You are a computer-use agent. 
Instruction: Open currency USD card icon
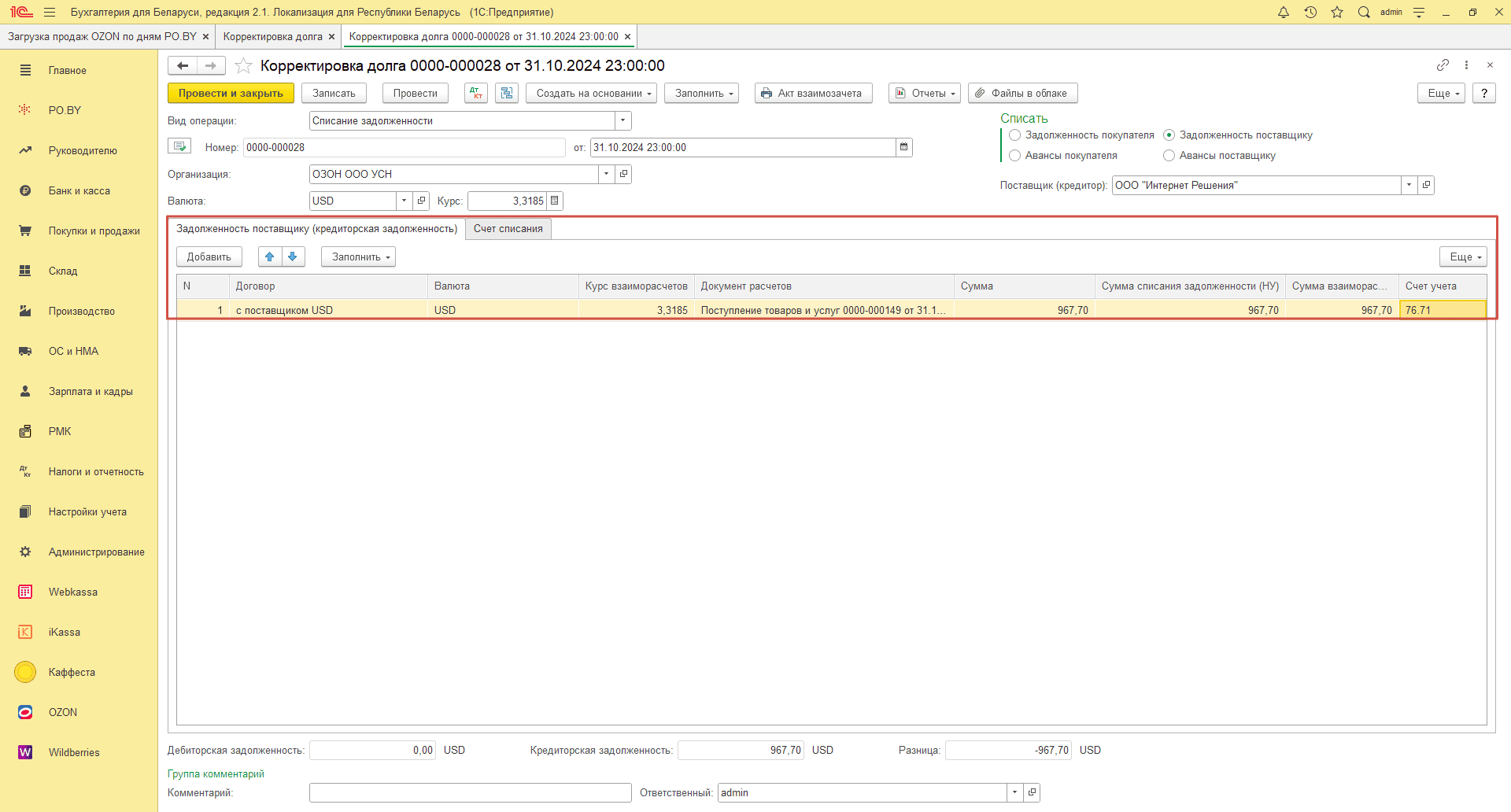pyautogui.click(x=421, y=201)
